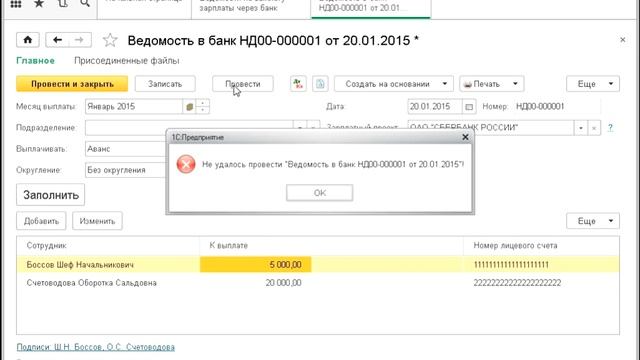Viewport: 640px width, 360px height.
Task: Click Месяц выплаты field Январь 2015
Action: (134, 107)
